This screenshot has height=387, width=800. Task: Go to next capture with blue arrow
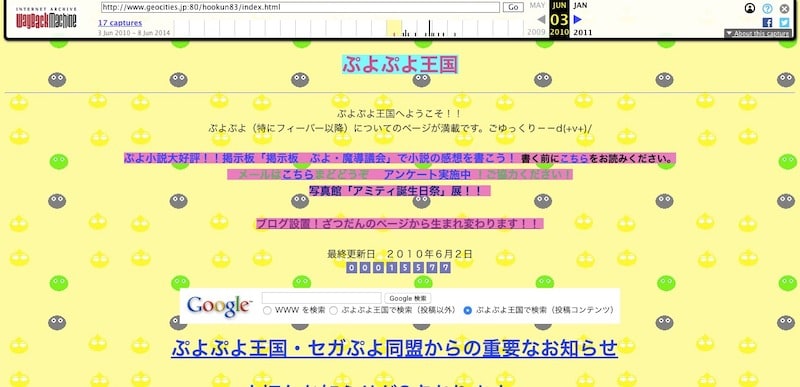[x=578, y=19]
